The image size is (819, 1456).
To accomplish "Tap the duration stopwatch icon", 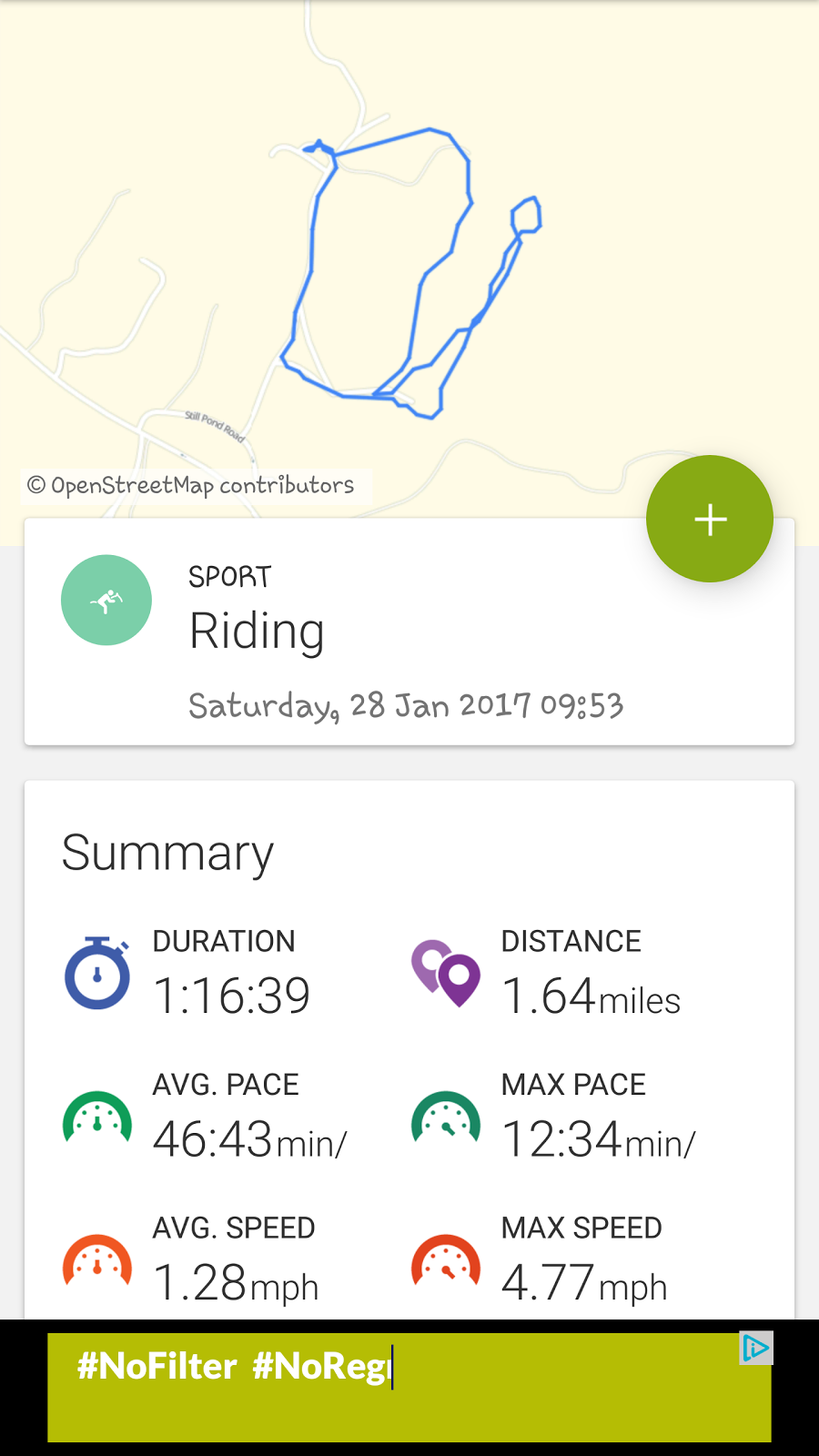I will pos(97,973).
